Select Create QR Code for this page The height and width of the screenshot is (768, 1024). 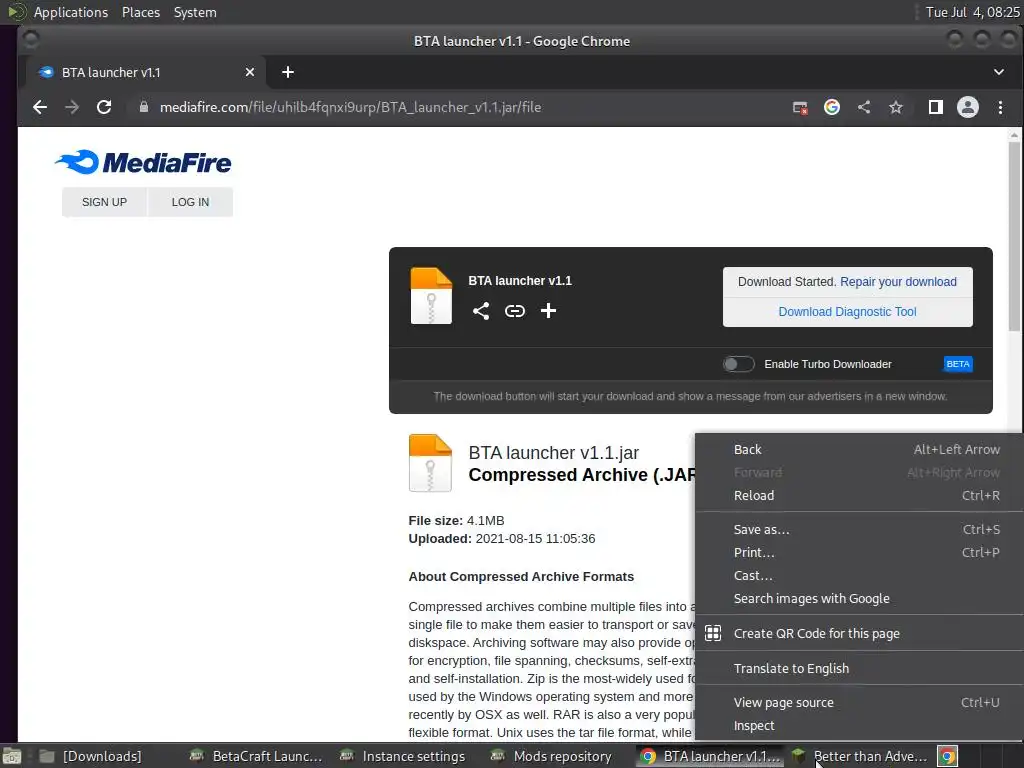[859, 633]
